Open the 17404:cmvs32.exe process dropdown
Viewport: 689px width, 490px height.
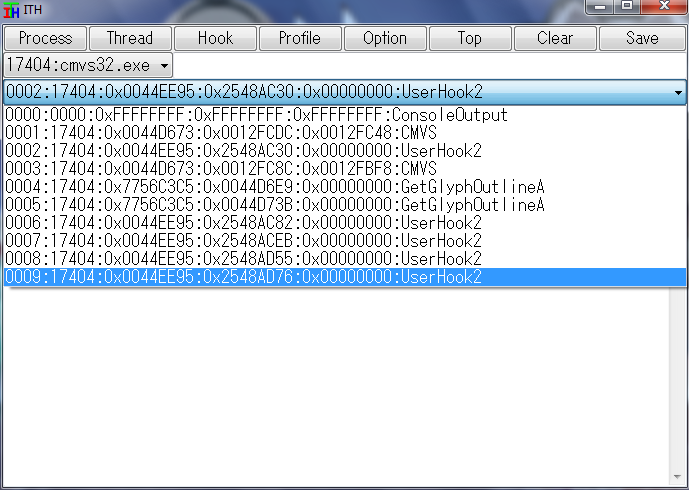(88, 65)
